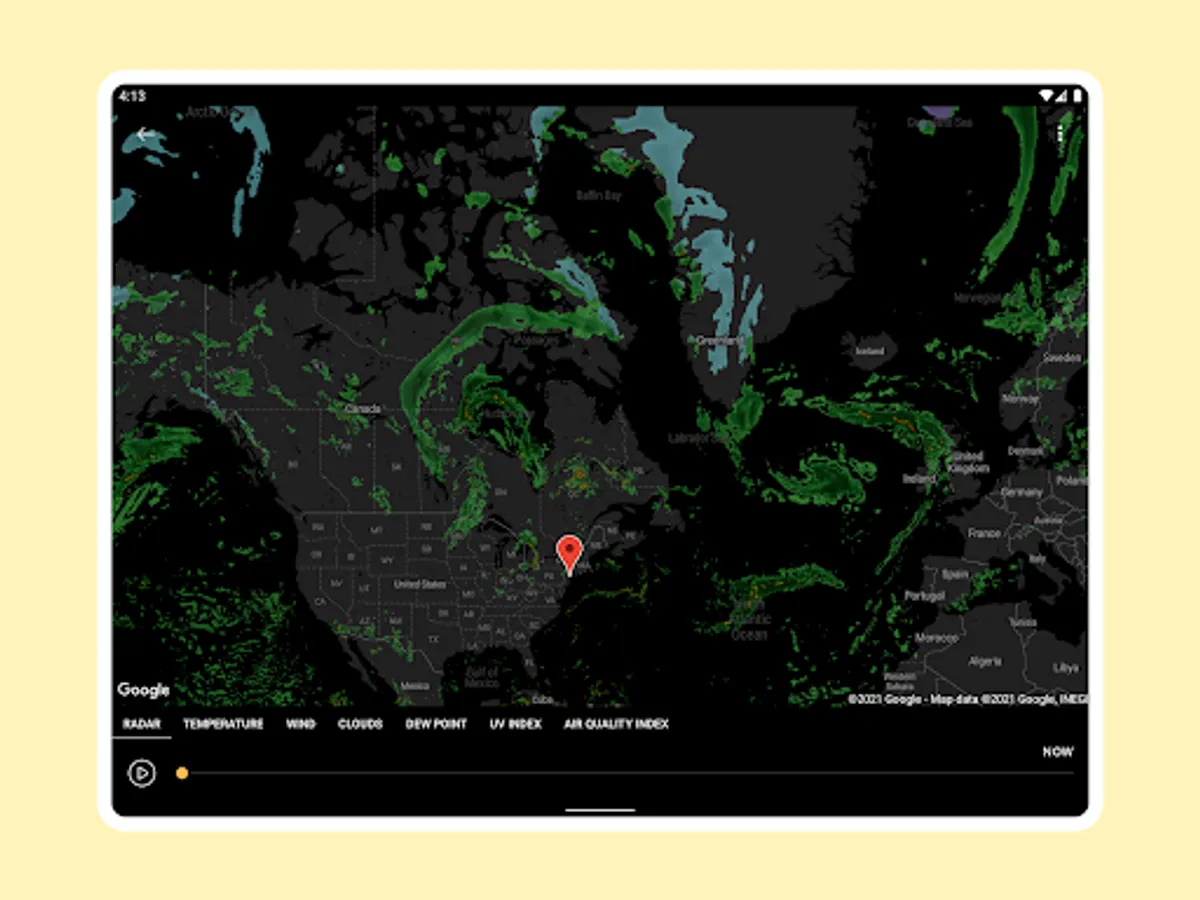Open the WIND overlay tab
Image resolution: width=1200 pixels, height=900 pixels.
pos(301,724)
